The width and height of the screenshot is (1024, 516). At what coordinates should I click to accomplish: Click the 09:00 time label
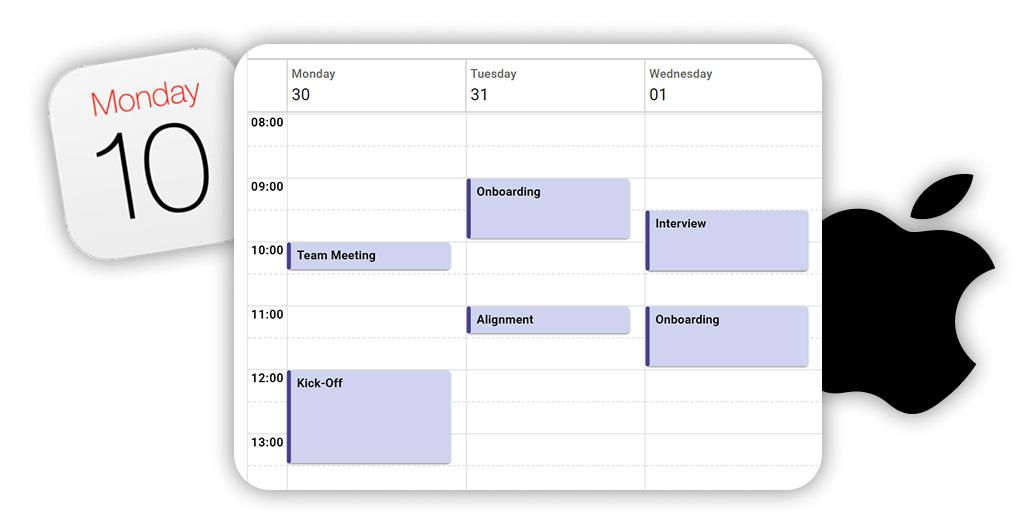tap(267, 187)
